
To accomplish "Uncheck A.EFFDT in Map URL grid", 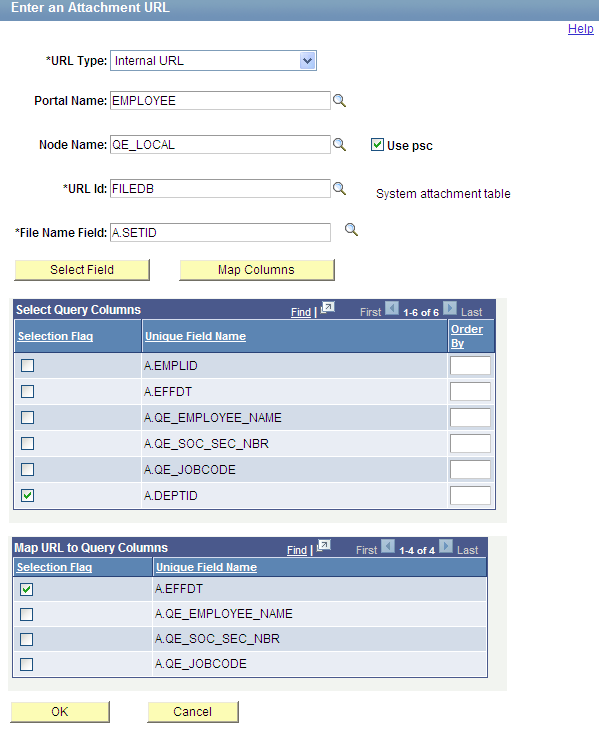I will tap(26, 589).
